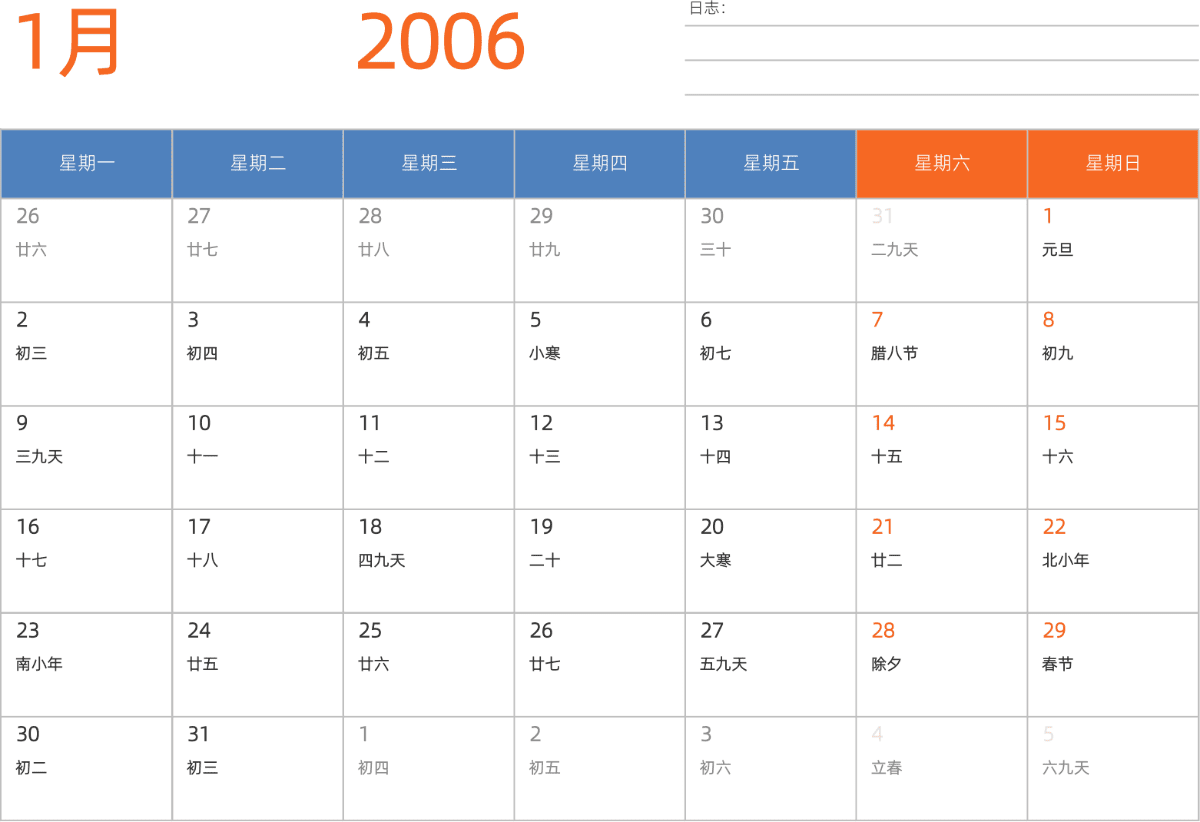Viewport: 1200px width, 822px height.
Task: Select the orange 星期六 header
Action: [942, 164]
